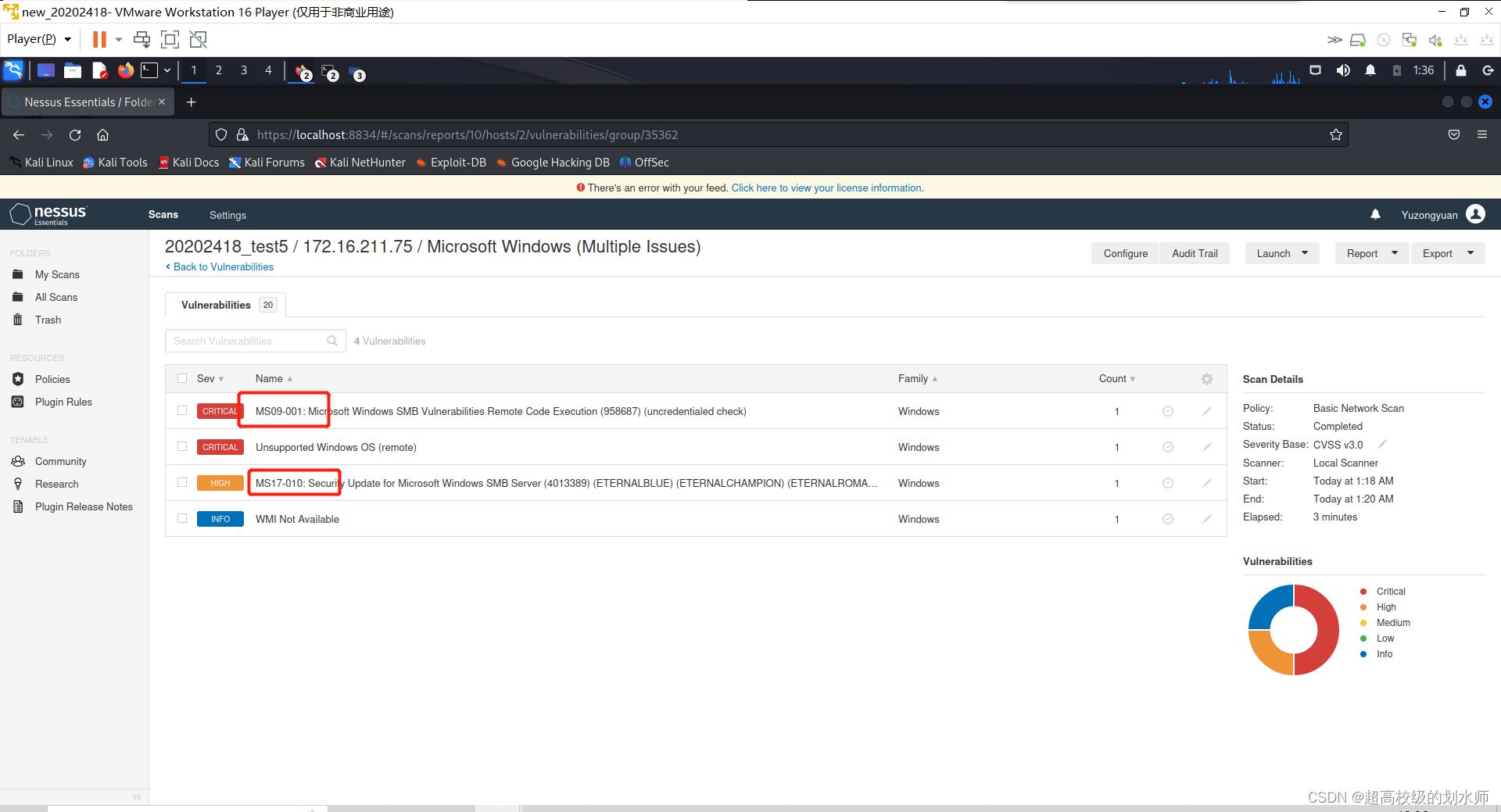Open Yuzongyuan user avatar menu
The height and width of the screenshot is (812, 1501).
pos(1475,214)
